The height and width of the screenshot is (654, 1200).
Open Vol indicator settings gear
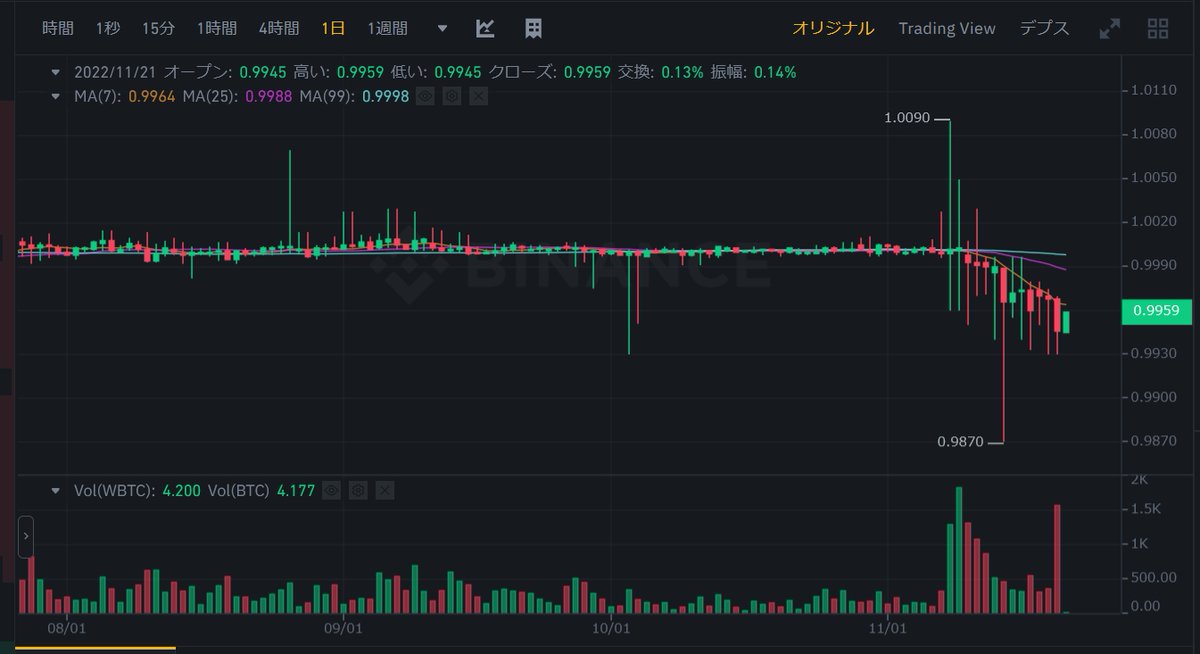click(x=359, y=490)
